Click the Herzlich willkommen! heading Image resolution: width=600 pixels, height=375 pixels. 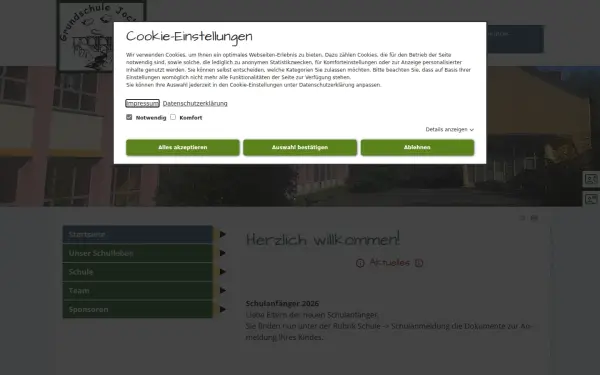pyautogui.click(x=323, y=239)
